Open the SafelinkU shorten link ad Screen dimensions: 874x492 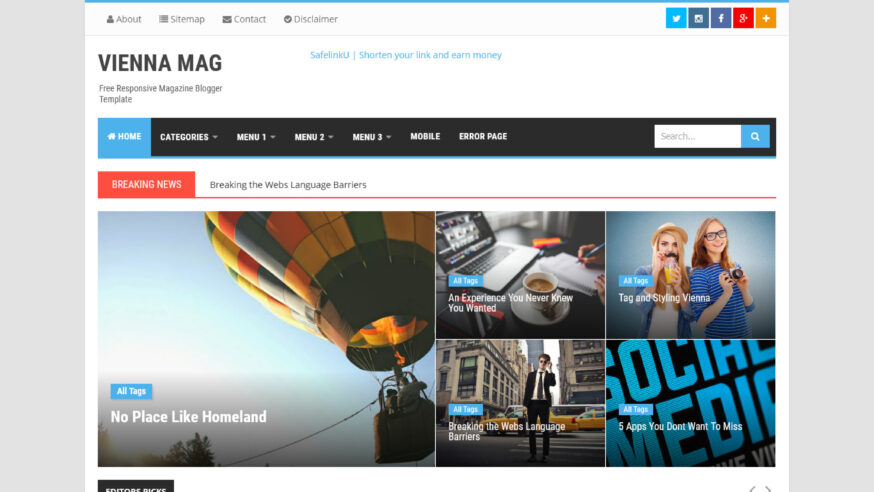coord(406,55)
